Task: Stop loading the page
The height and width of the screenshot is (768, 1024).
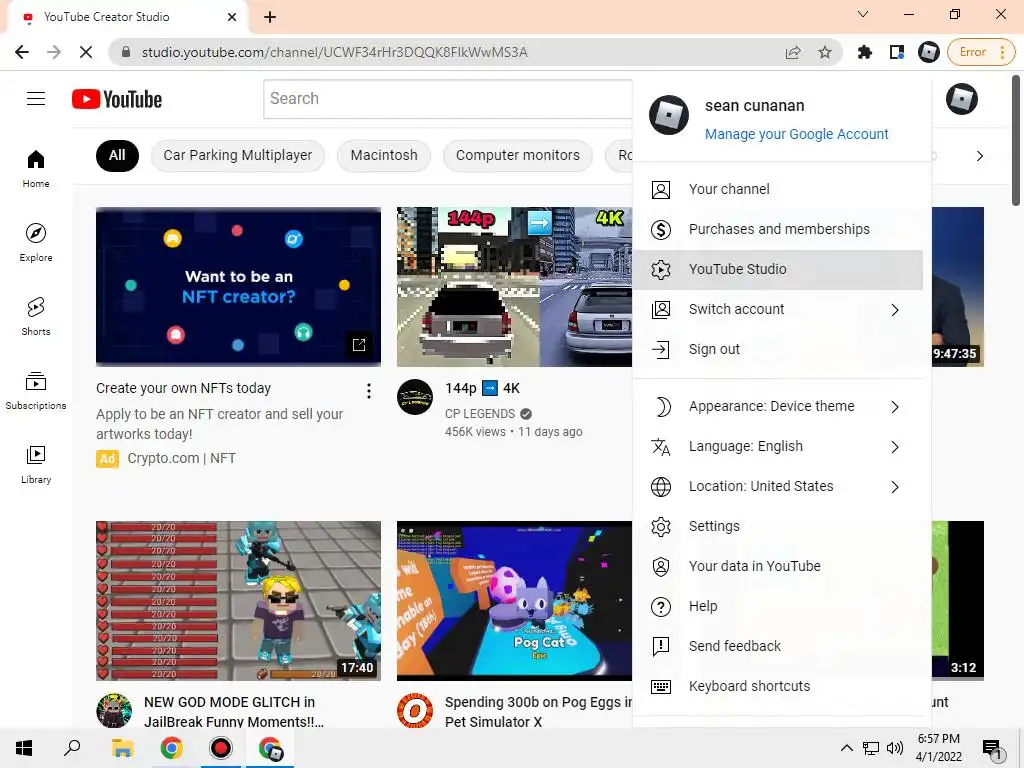Action: 86,52
